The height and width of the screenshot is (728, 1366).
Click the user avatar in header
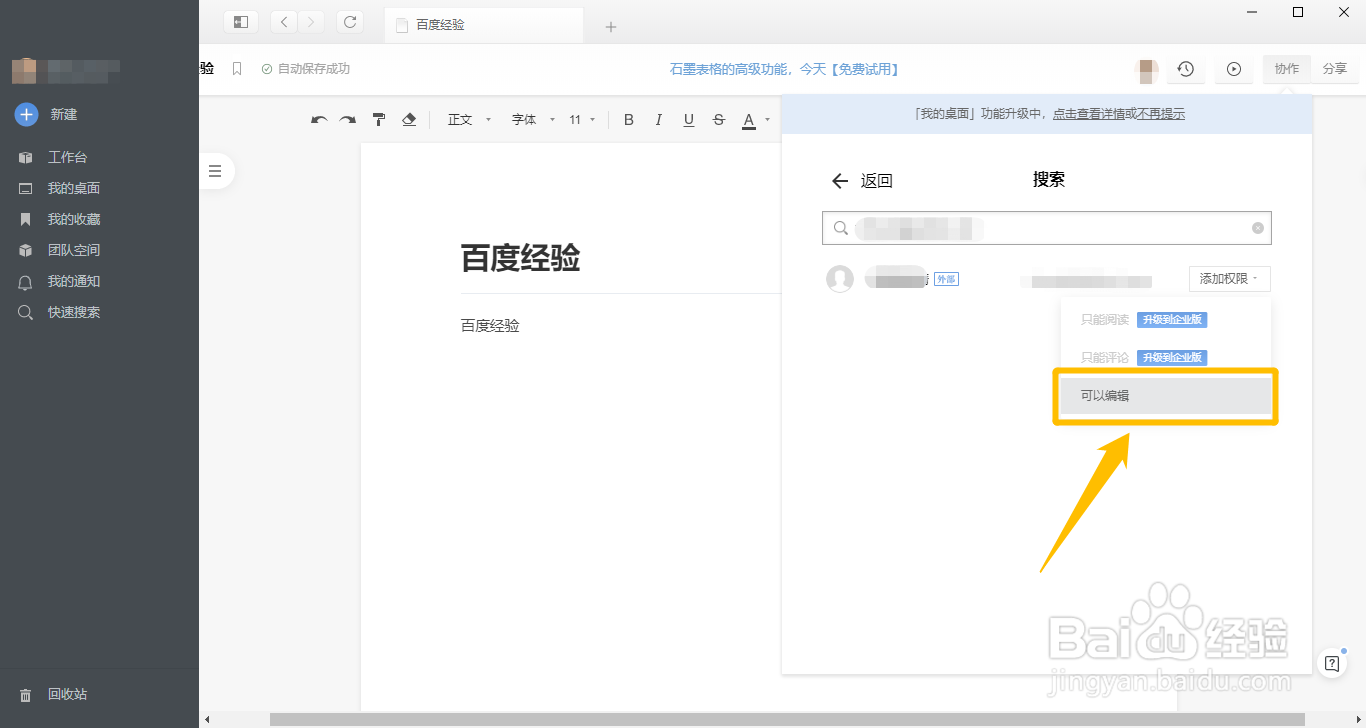point(1148,69)
